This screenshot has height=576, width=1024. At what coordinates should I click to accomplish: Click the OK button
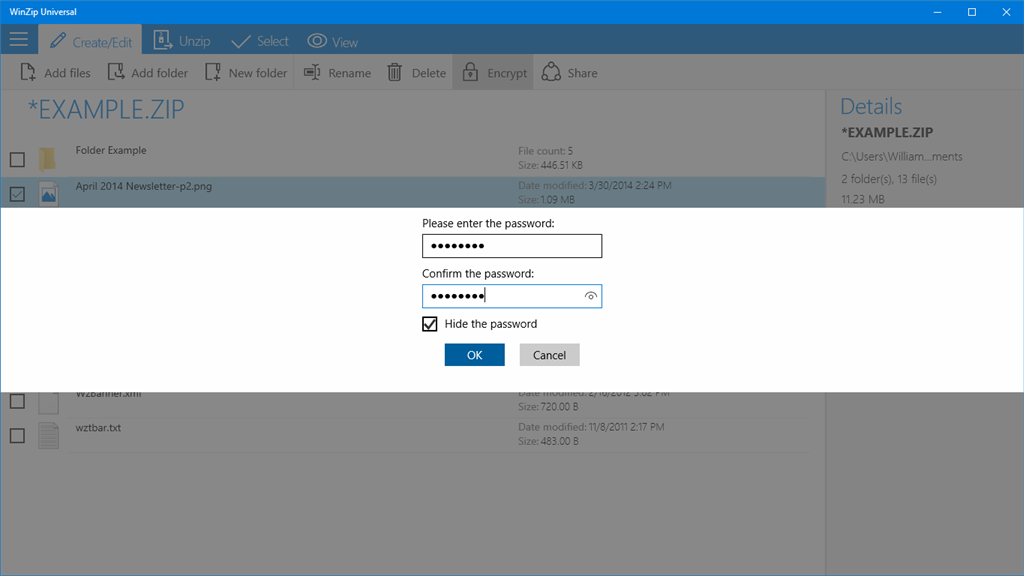pyautogui.click(x=475, y=355)
